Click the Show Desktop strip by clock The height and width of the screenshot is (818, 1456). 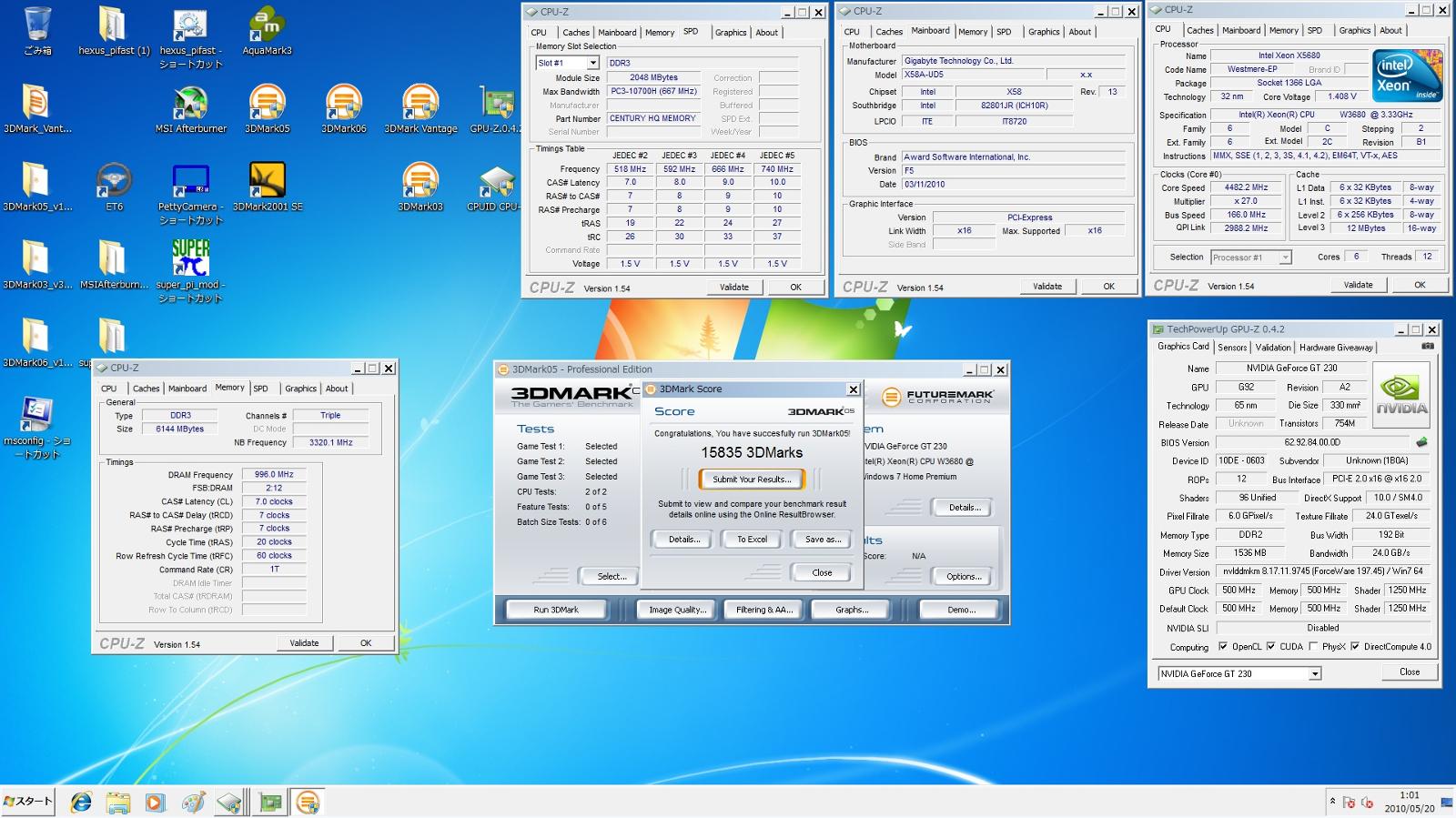tap(1447, 802)
